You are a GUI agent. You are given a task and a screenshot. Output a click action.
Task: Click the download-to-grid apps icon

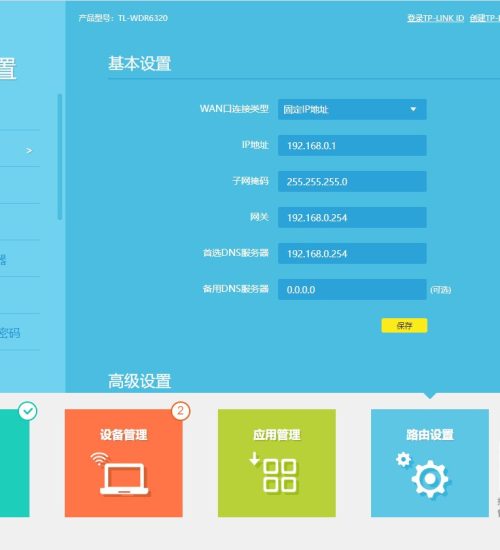[273, 472]
